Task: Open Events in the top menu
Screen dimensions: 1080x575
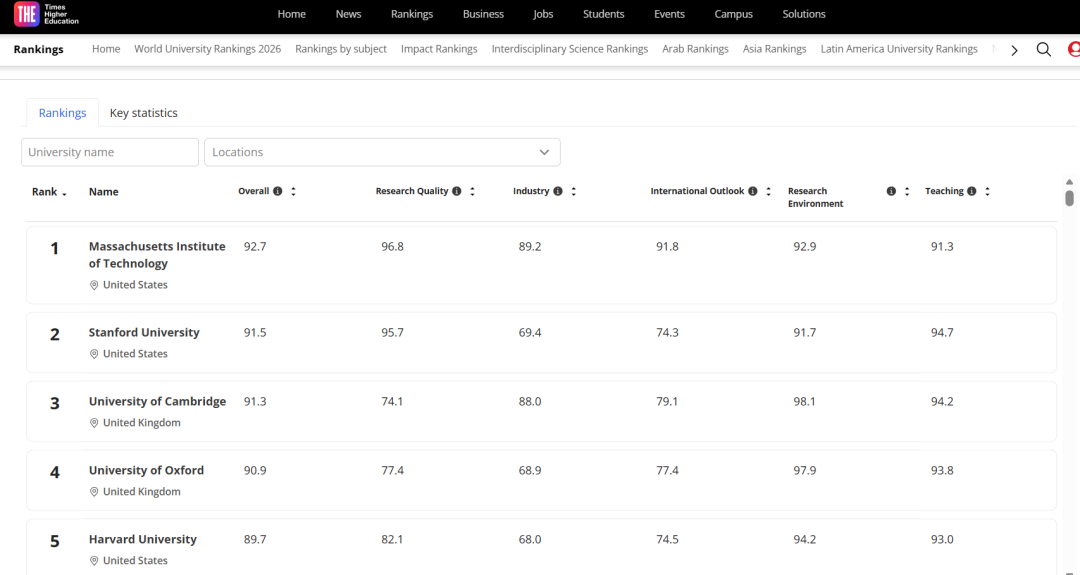Action: (x=669, y=14)
